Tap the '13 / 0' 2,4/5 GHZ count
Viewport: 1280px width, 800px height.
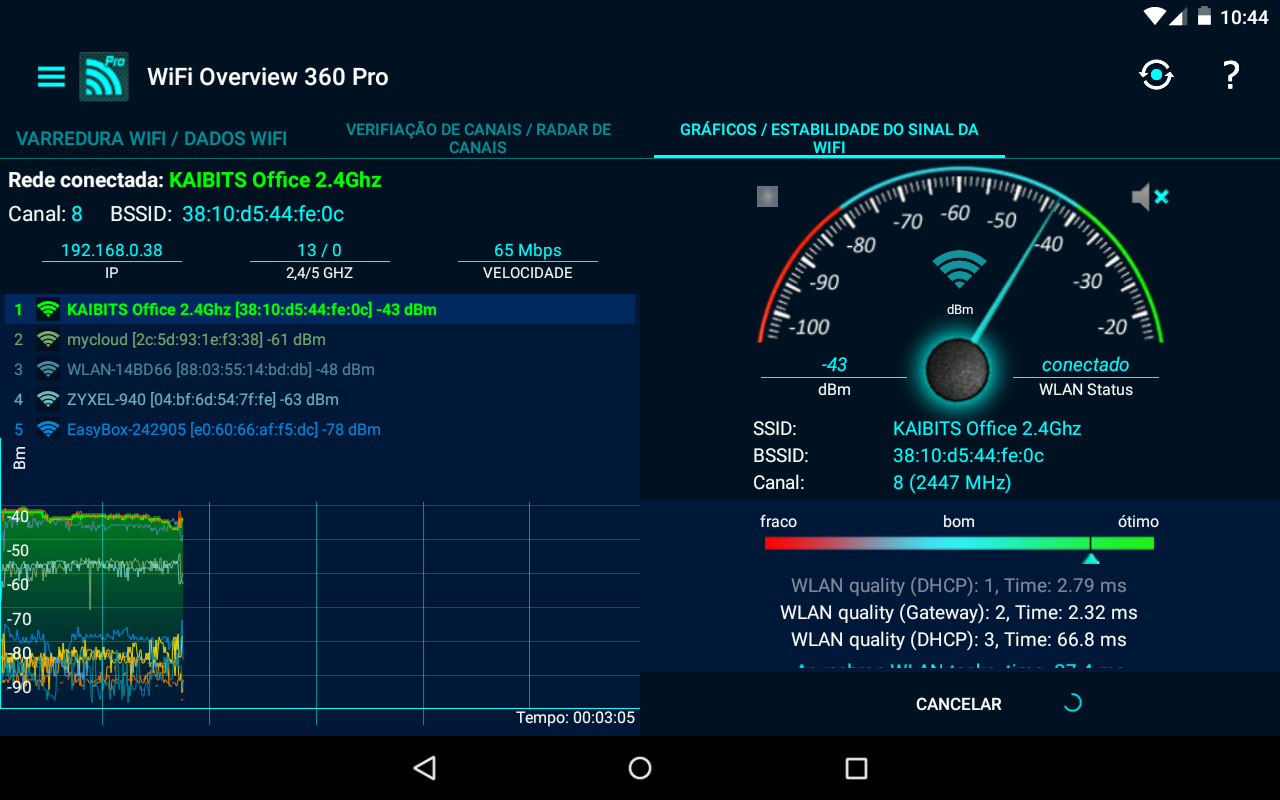320,250
